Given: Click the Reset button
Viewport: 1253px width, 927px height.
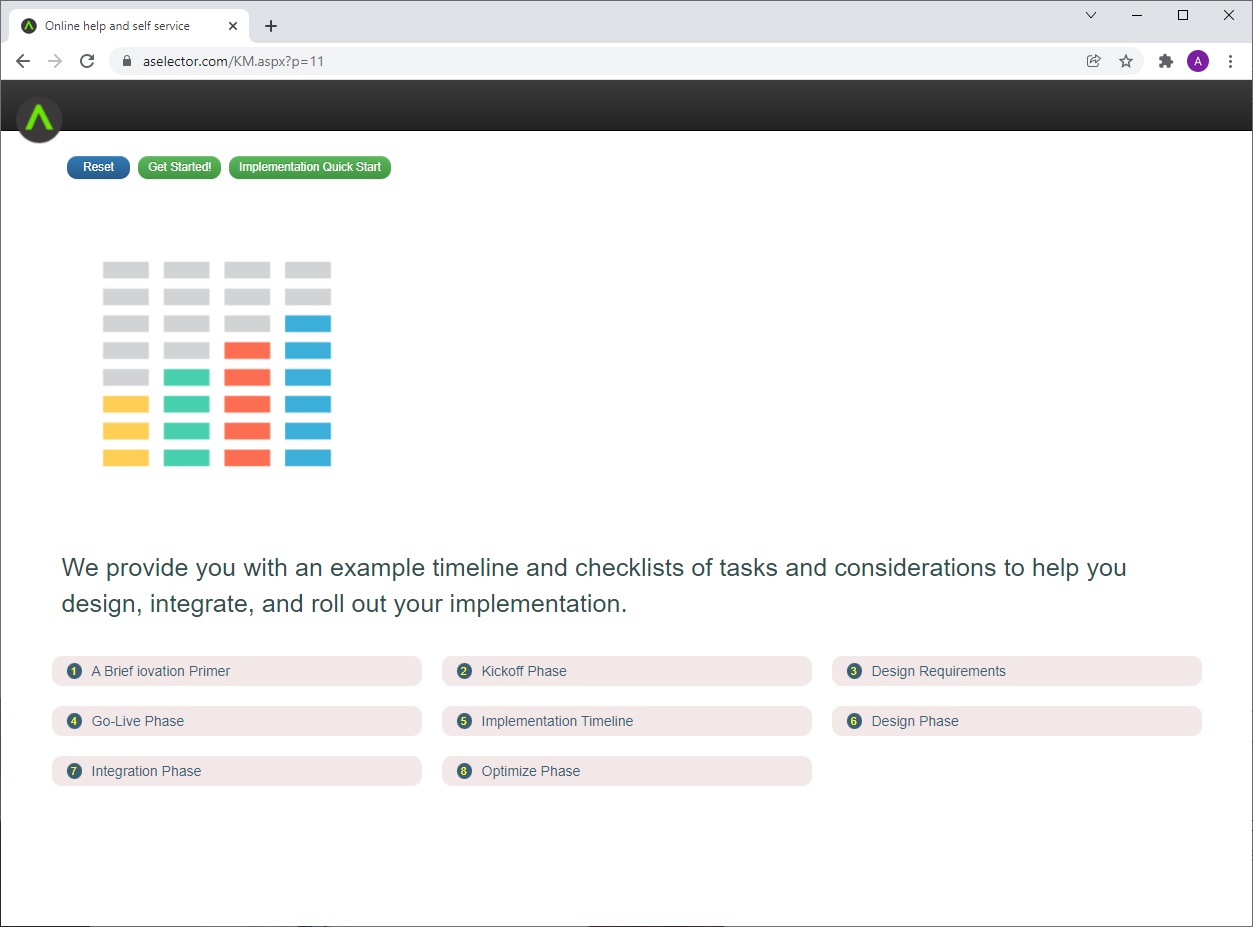Looking at the screenshot, I should 98,167.
